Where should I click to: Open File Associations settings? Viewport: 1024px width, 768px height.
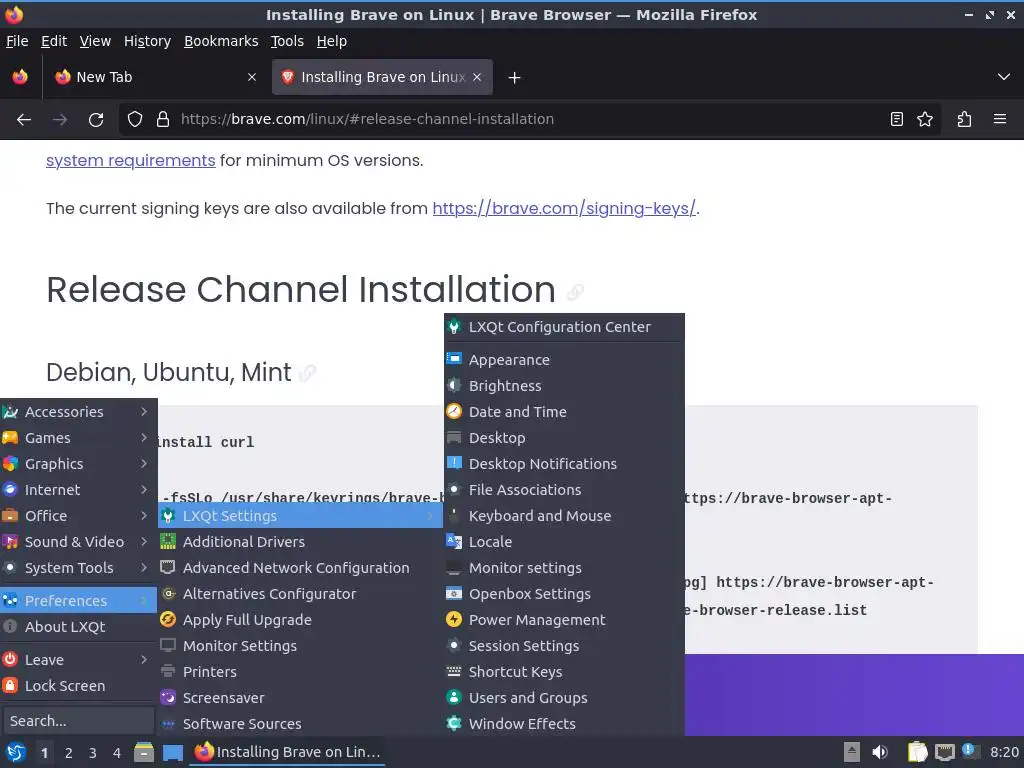click(564, 490)
